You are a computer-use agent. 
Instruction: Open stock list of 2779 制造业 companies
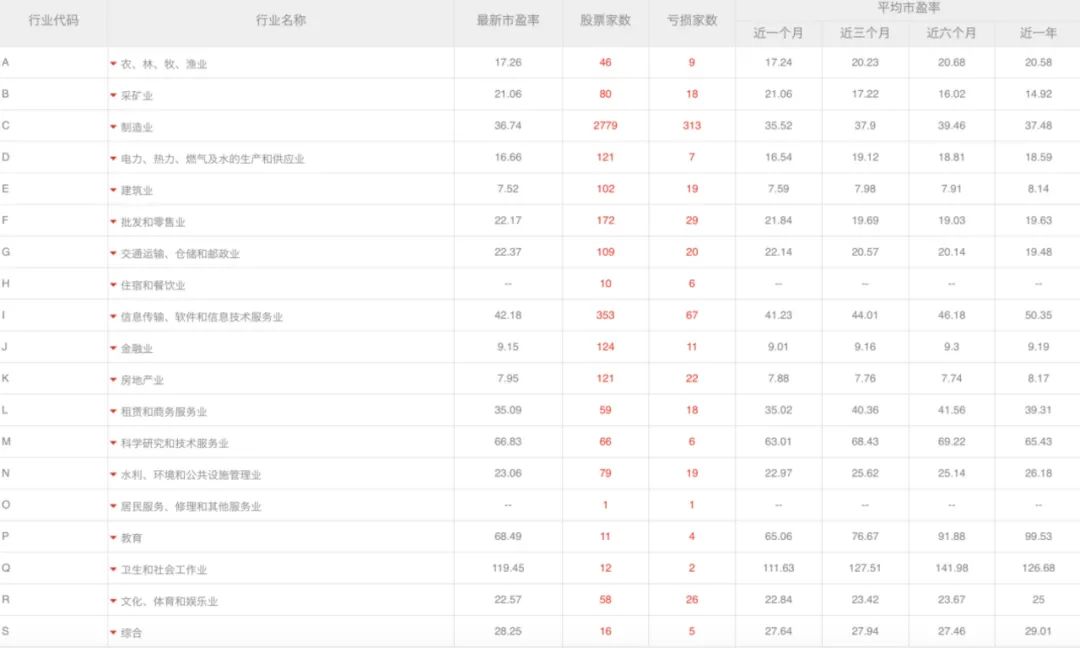[604, 127]
